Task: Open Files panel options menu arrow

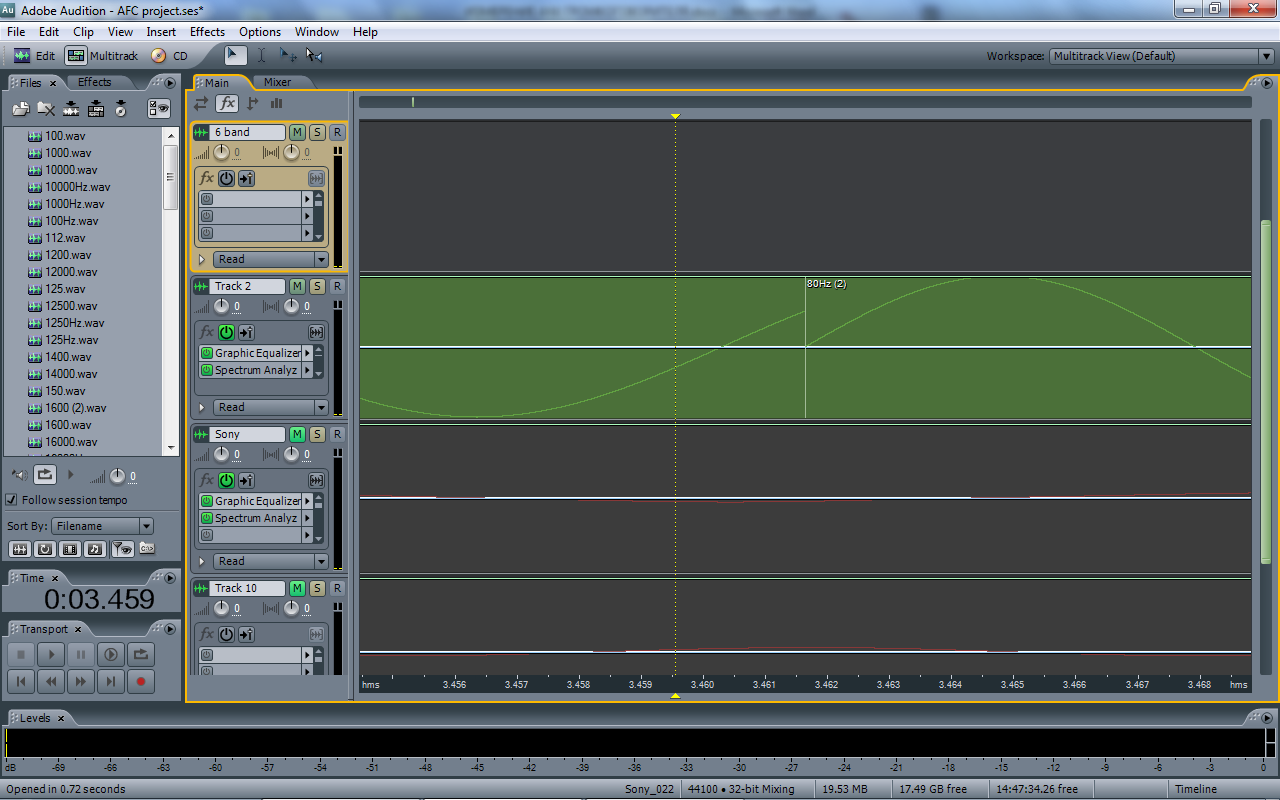Action: pyautogui.click(x=170, y=83)
